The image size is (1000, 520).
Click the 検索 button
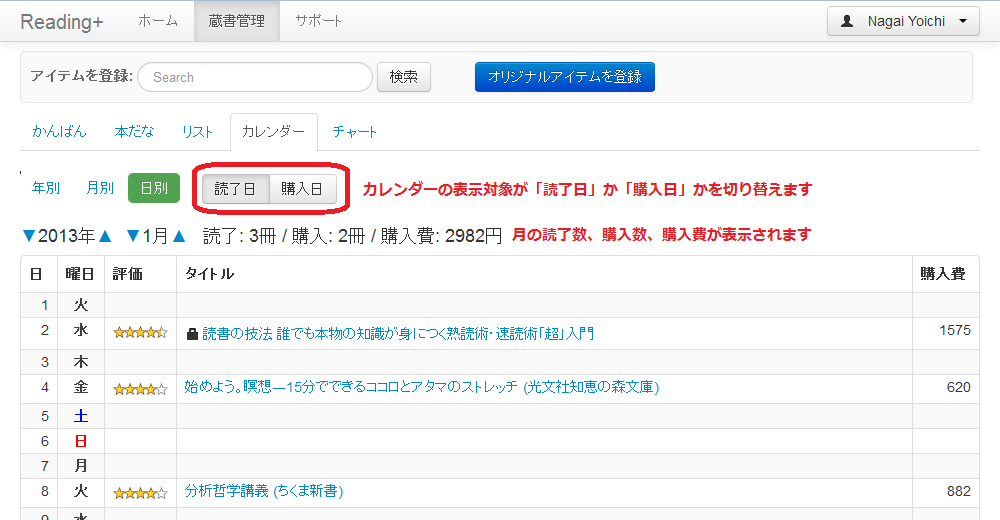[404, 77]
